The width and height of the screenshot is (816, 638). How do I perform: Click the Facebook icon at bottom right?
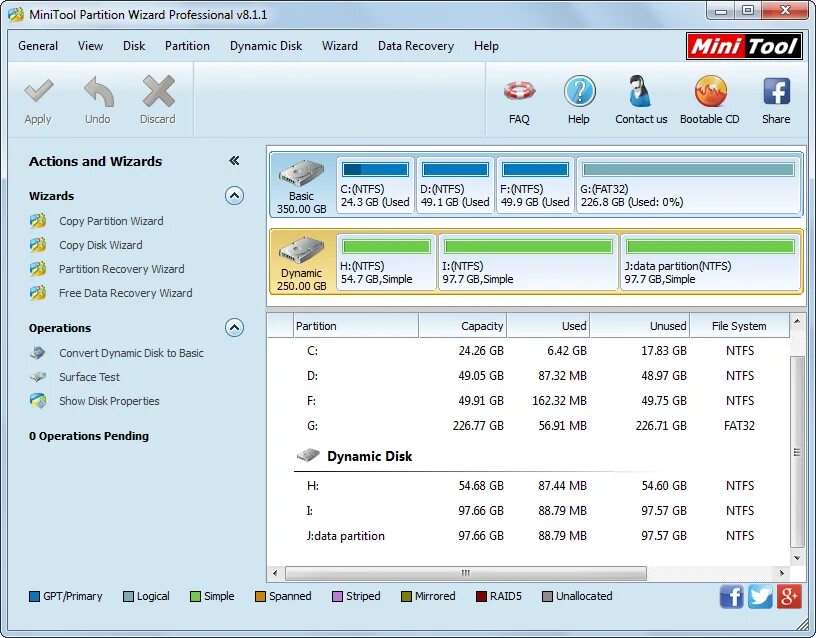[x=732, y=596]
